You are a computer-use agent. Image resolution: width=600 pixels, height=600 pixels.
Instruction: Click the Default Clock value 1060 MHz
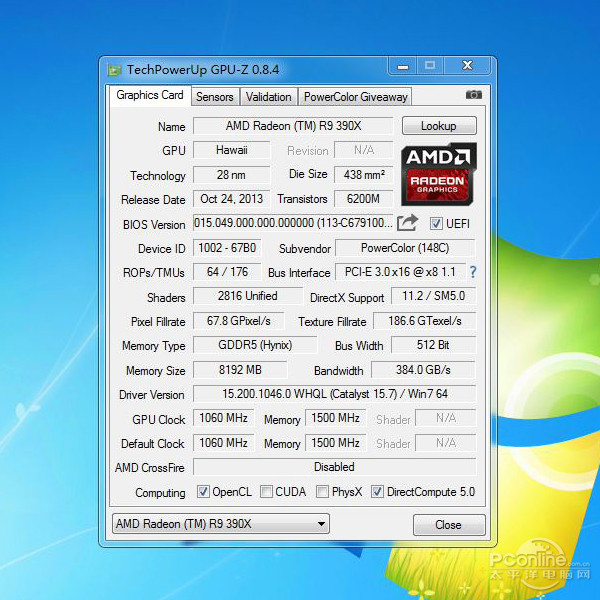click(224, 443)
